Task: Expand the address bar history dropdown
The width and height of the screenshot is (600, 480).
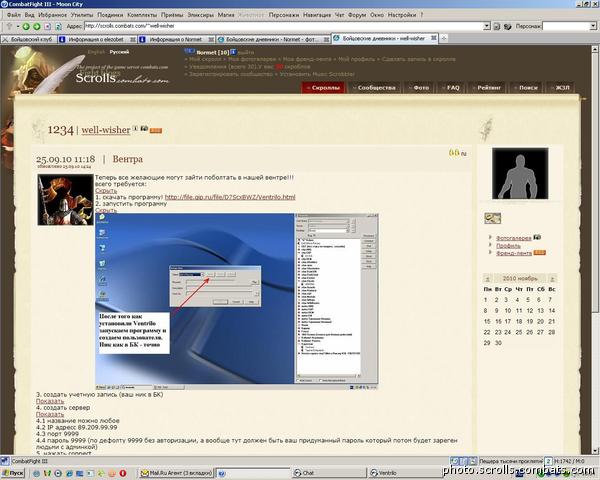Action: [x=487, y=26]
